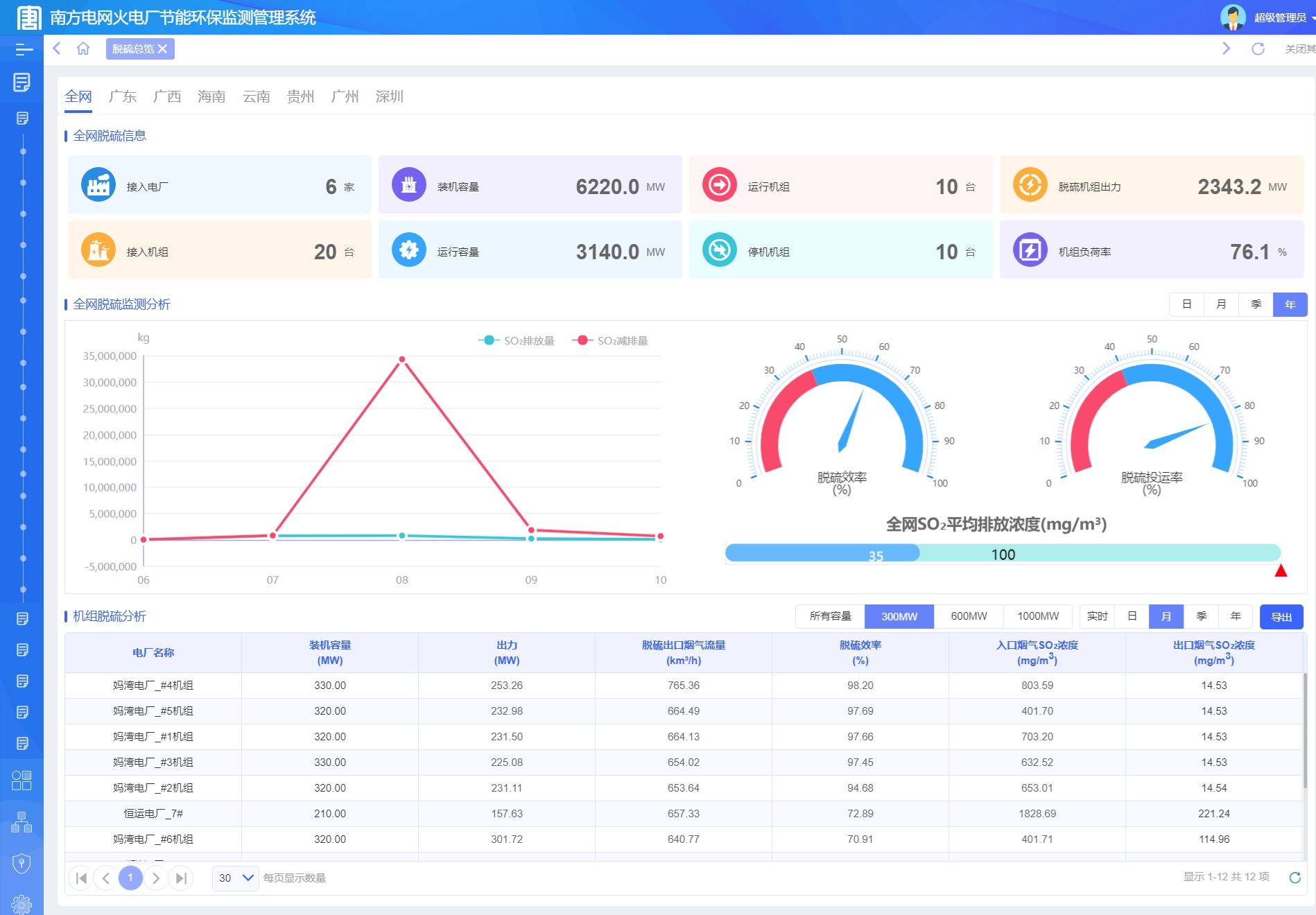Open the sidebar settings gear icon

point(21,905)
